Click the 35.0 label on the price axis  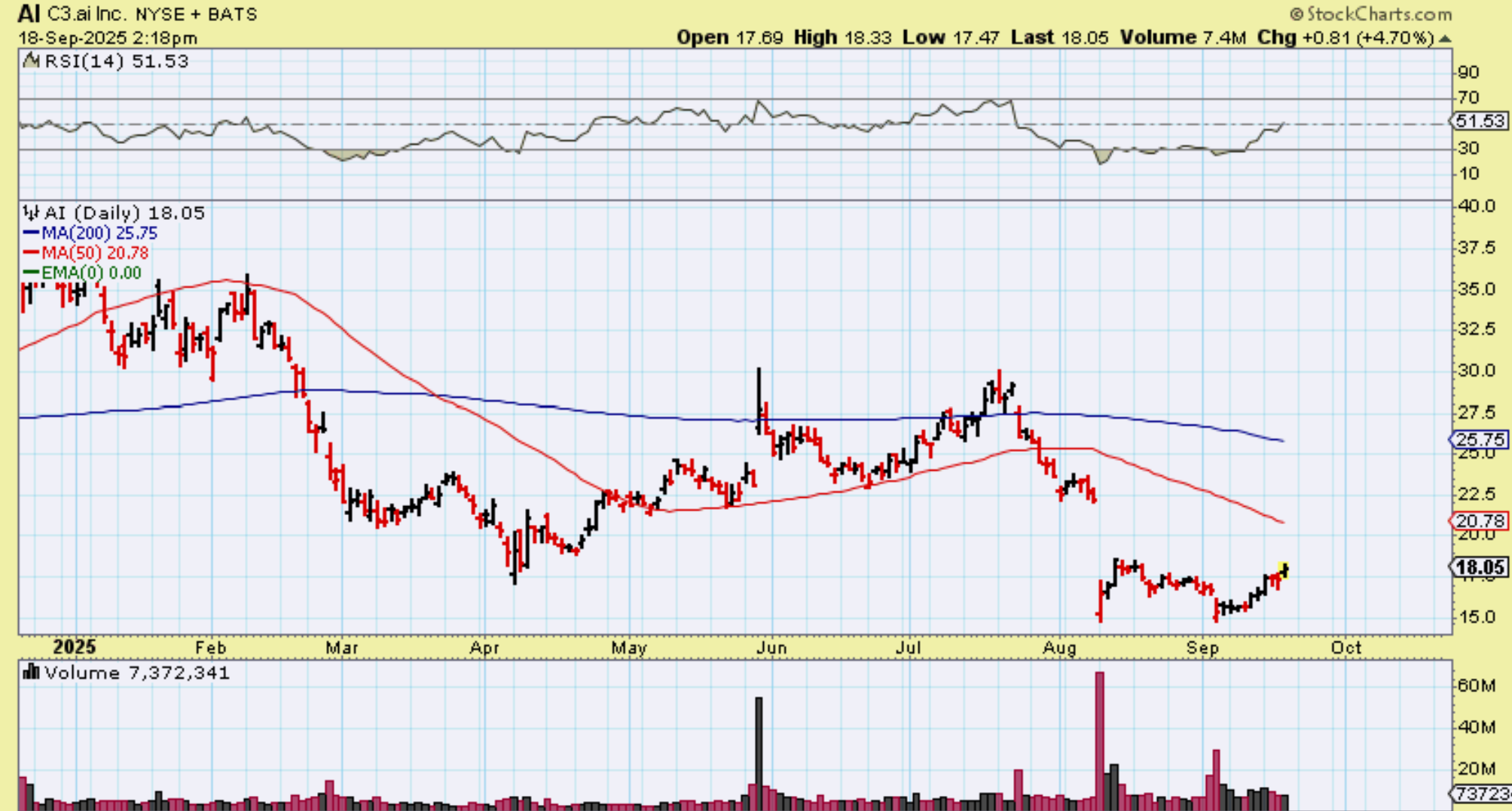click(x=1477, y=289)
